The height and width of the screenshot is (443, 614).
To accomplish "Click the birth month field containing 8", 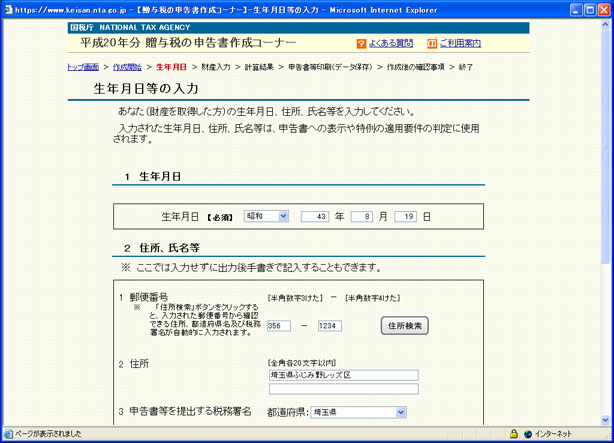I will (361, 217).
